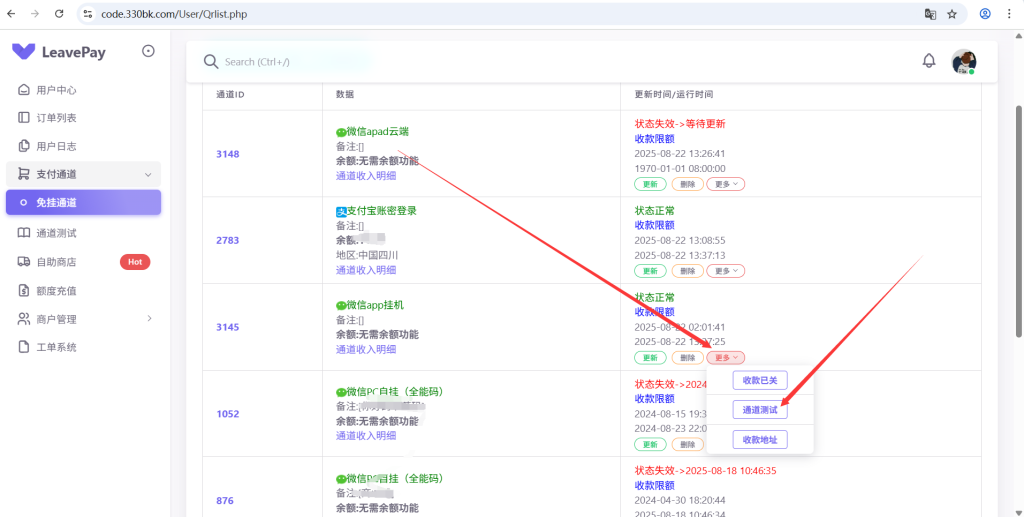This screenshot has height=517, width=1024.
Task: Go back with the browser back arrow
Action: 11,14
